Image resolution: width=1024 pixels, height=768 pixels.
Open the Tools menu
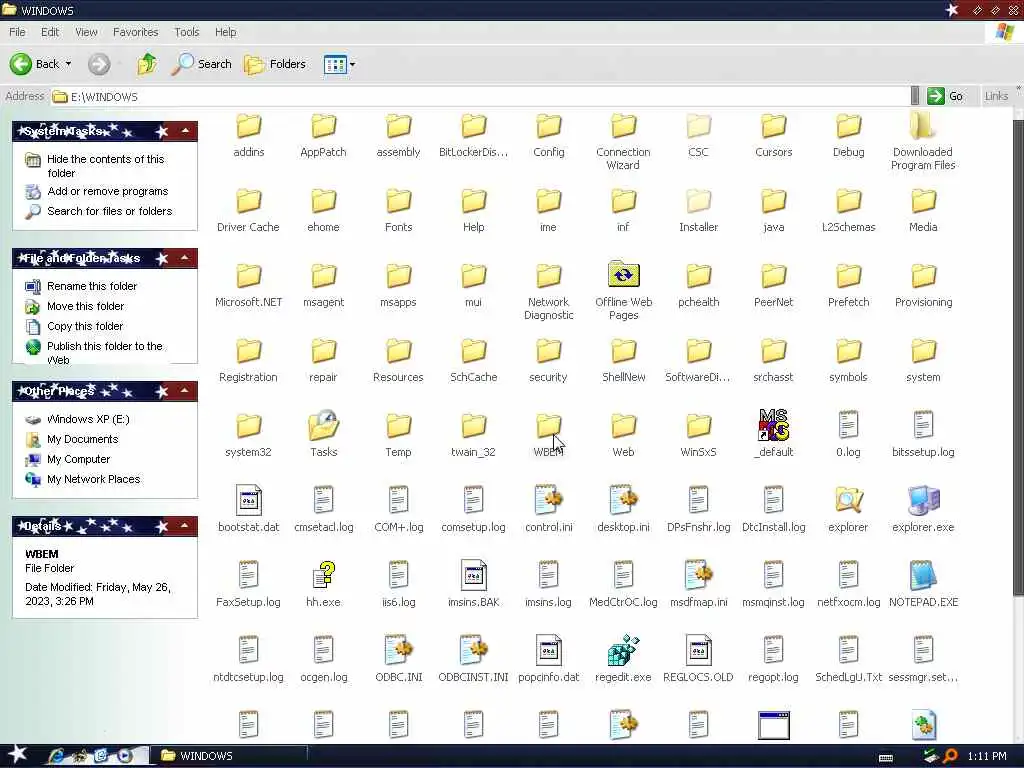(186, 32)
